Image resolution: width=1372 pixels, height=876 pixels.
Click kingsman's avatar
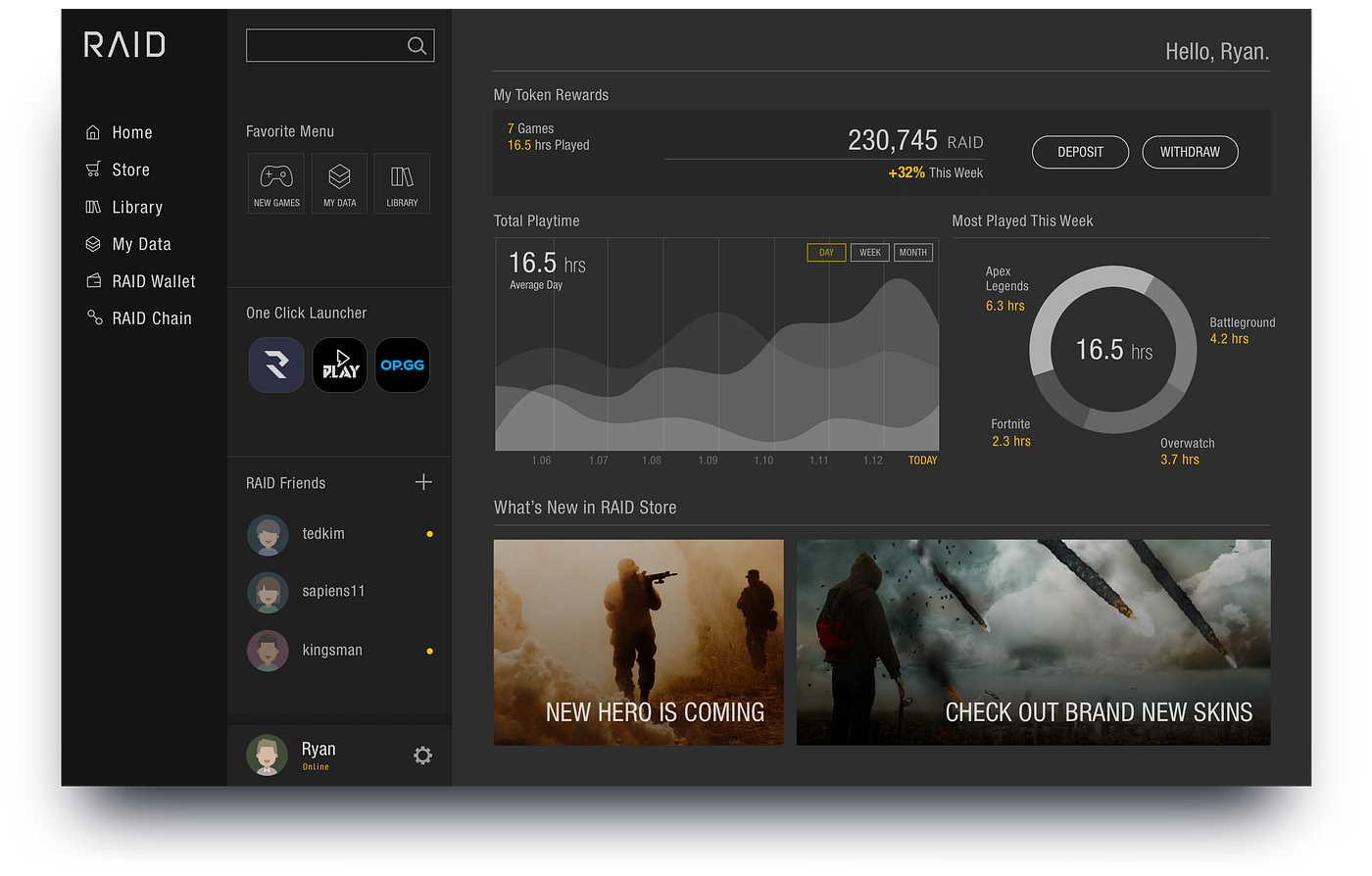(x=268, y=651)
